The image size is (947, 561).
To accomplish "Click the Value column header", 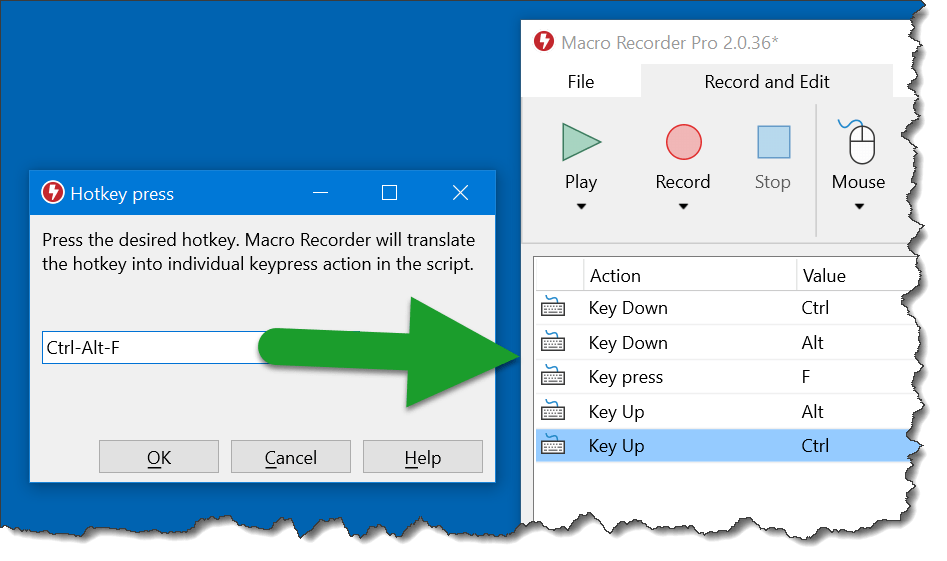I will [824, 275].
